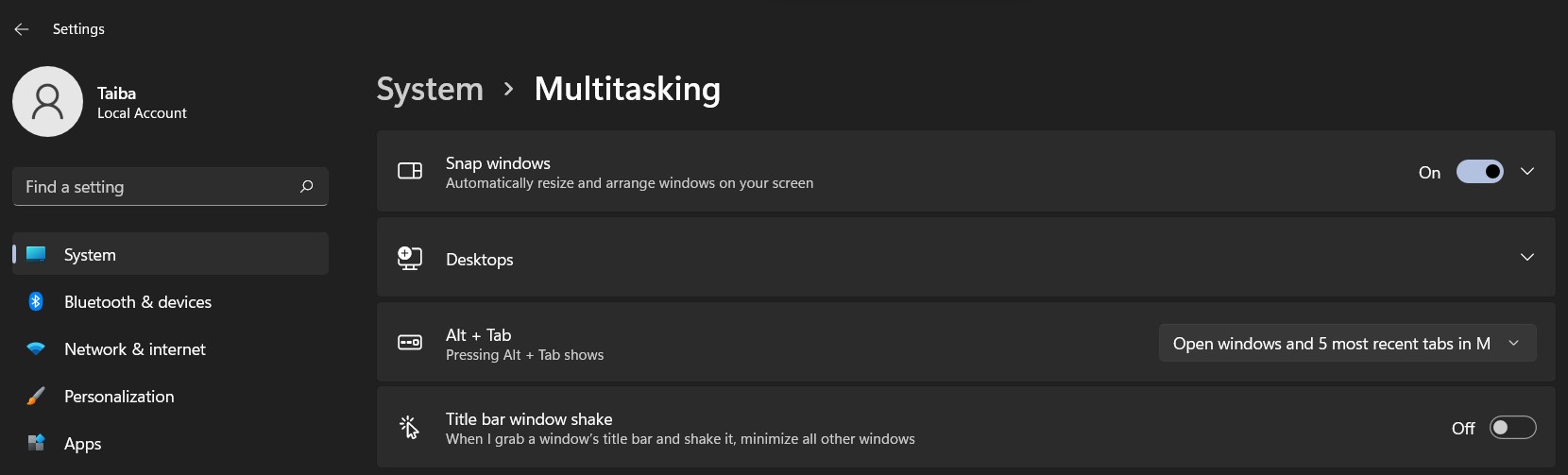This screenshot has height=475, width=1568.
Task: Click the user profile avatar
Action: [47, 101]
